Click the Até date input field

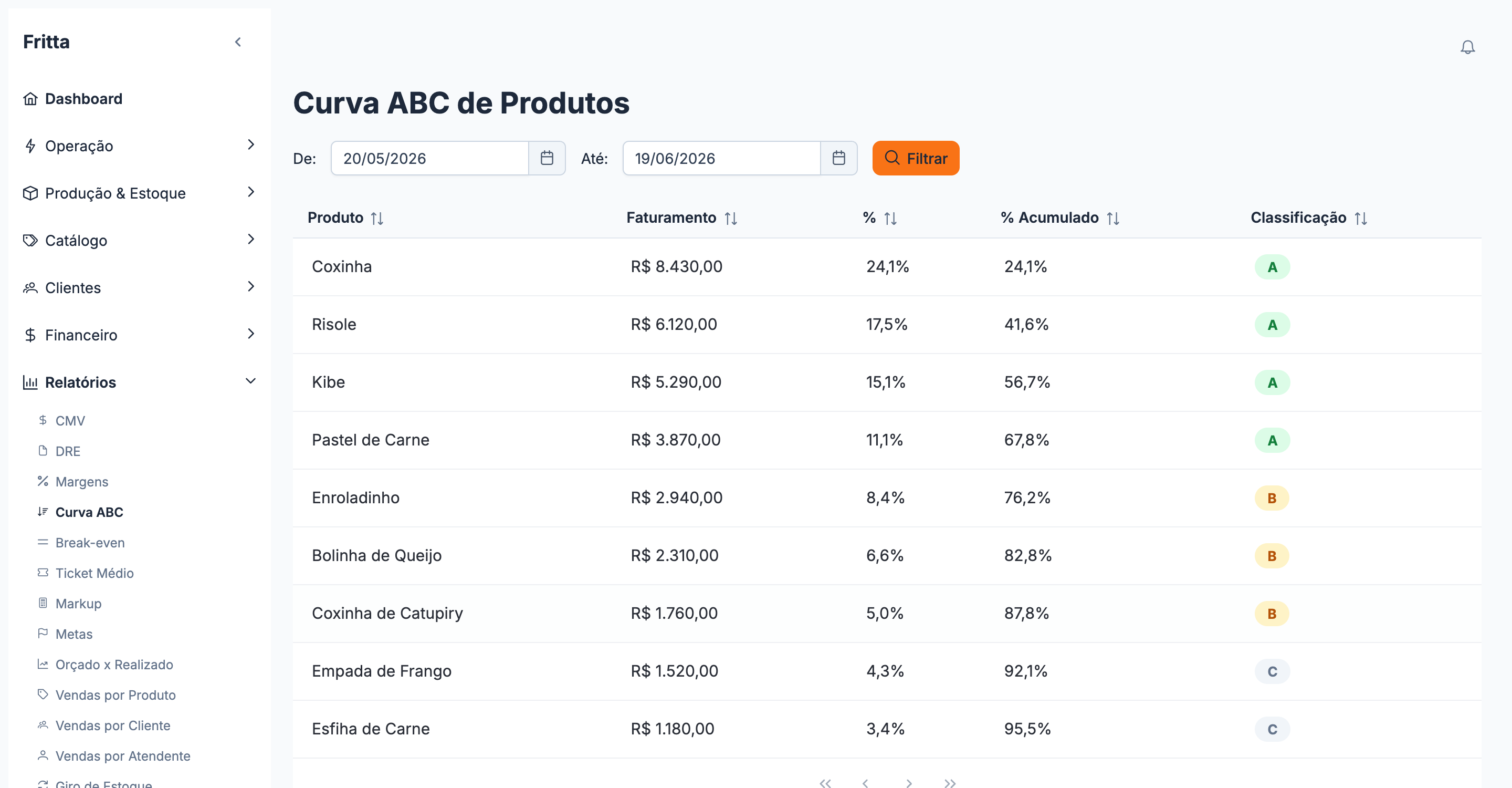[x=721, y=158]
